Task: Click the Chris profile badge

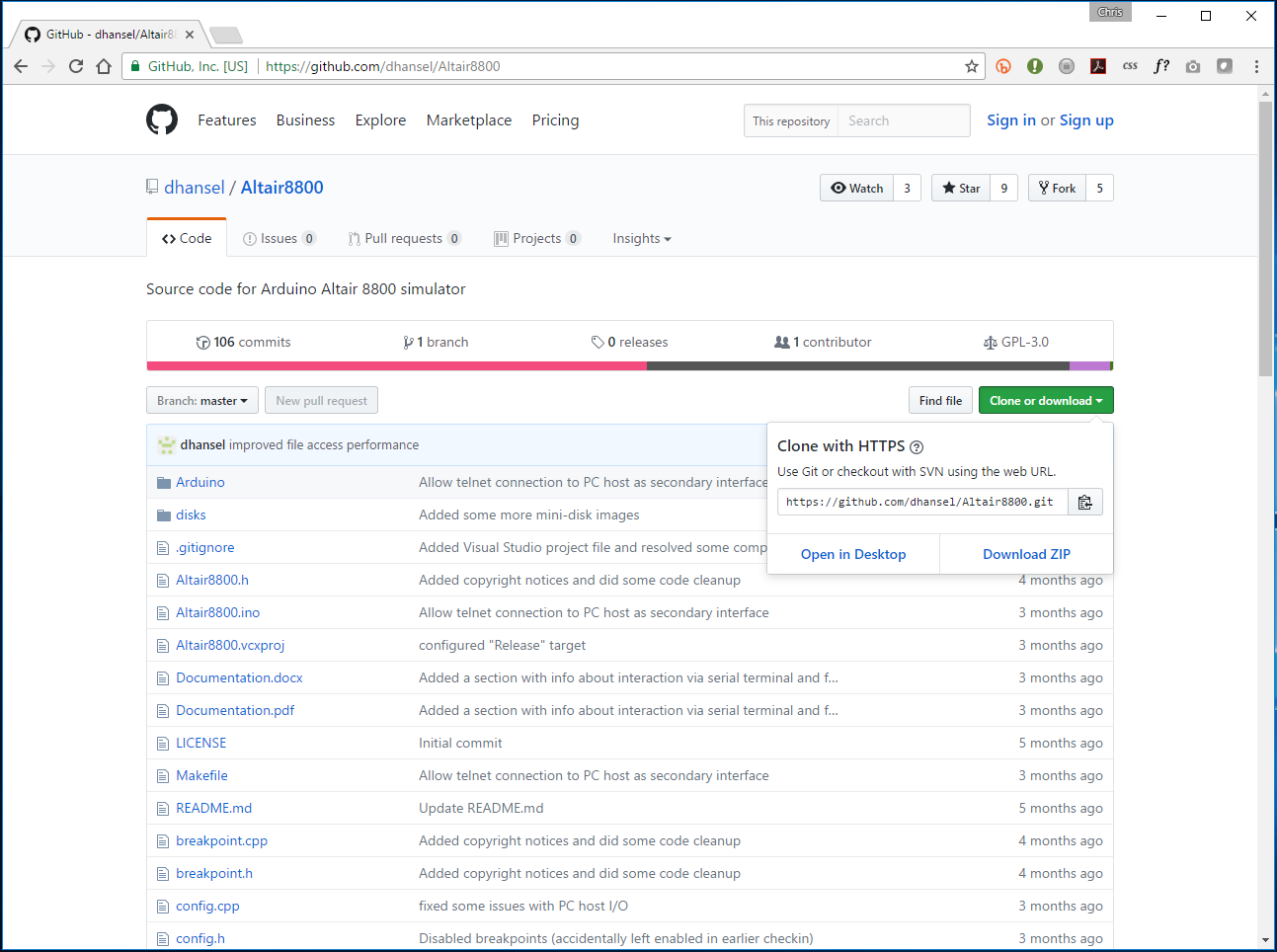Action: (1110, 12)
